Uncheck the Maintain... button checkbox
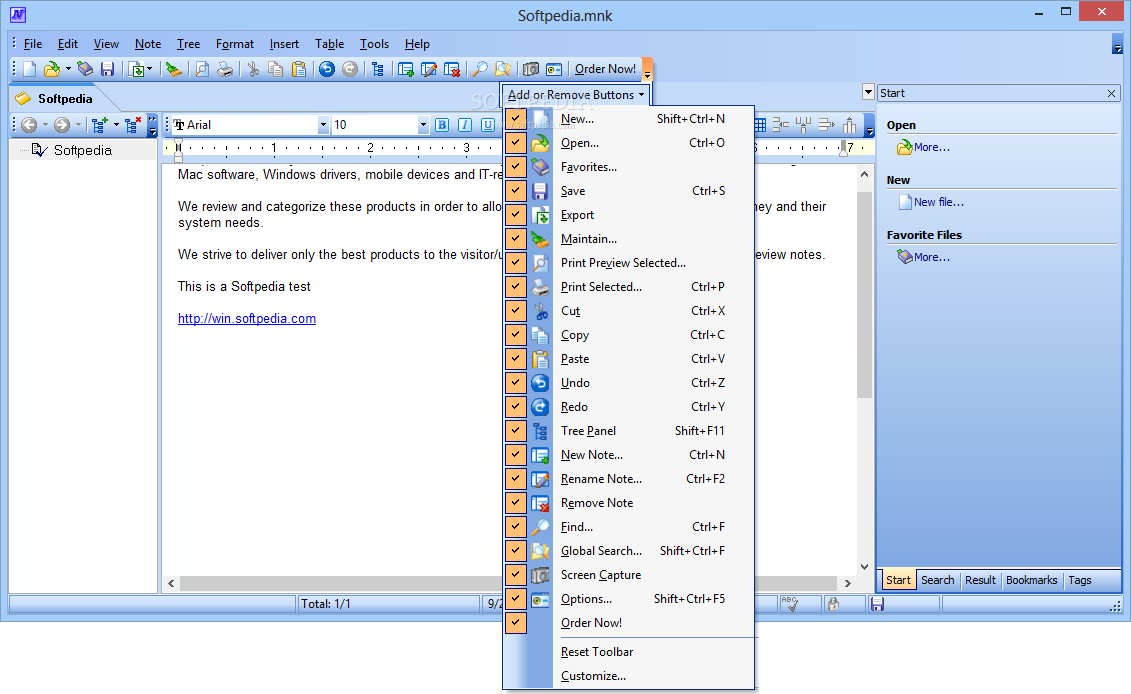Image resolution: width=1131 pixels, height=694 pixels. tap(516, 239)
